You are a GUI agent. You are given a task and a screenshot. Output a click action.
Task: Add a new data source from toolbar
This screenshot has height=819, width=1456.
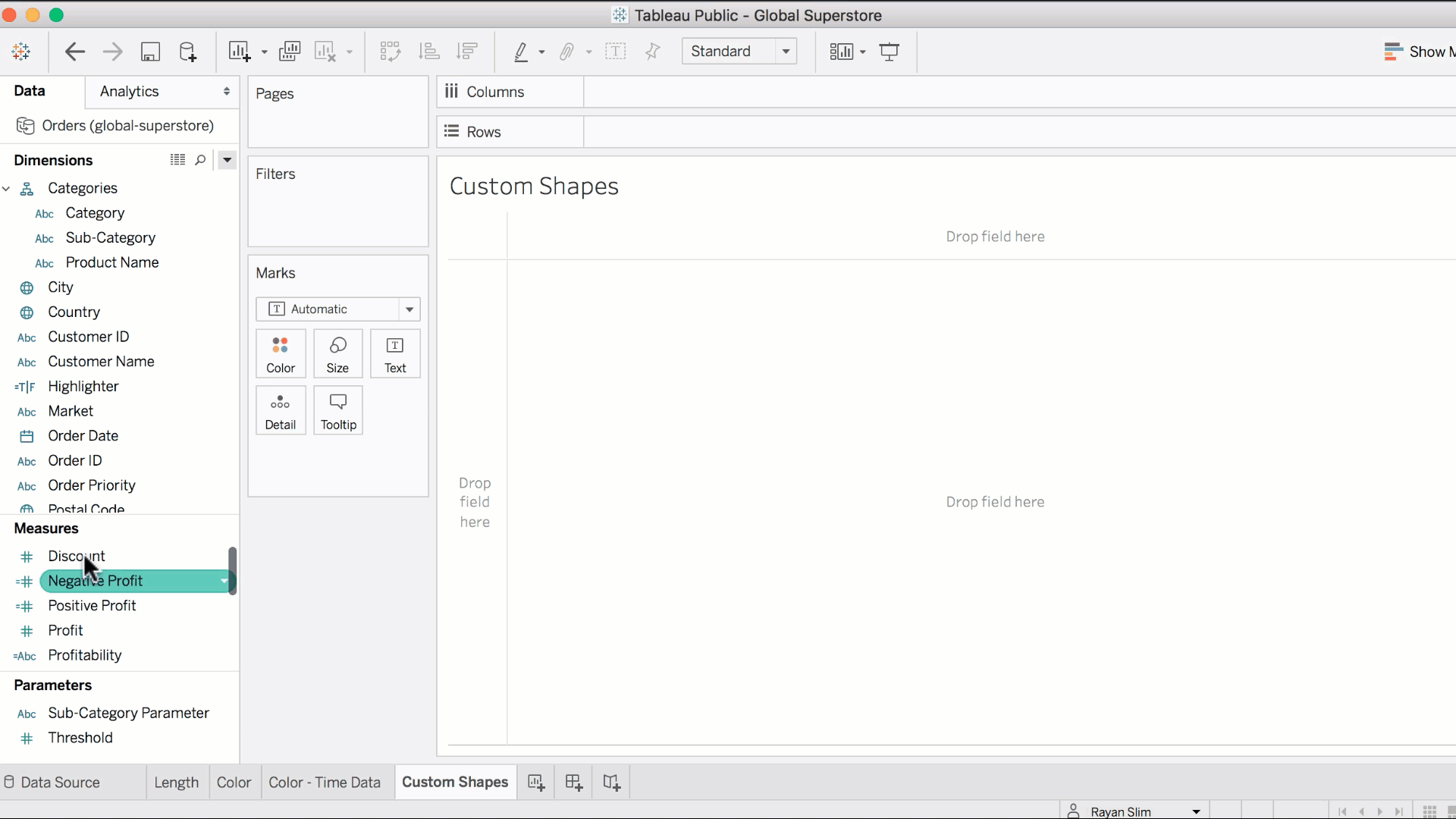tap(187, 52)
